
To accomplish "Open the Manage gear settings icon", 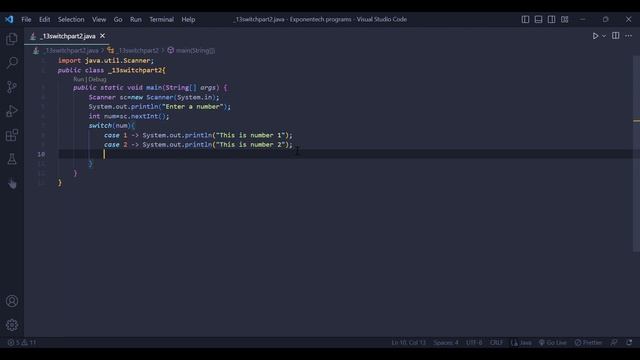I will point(12,325).
